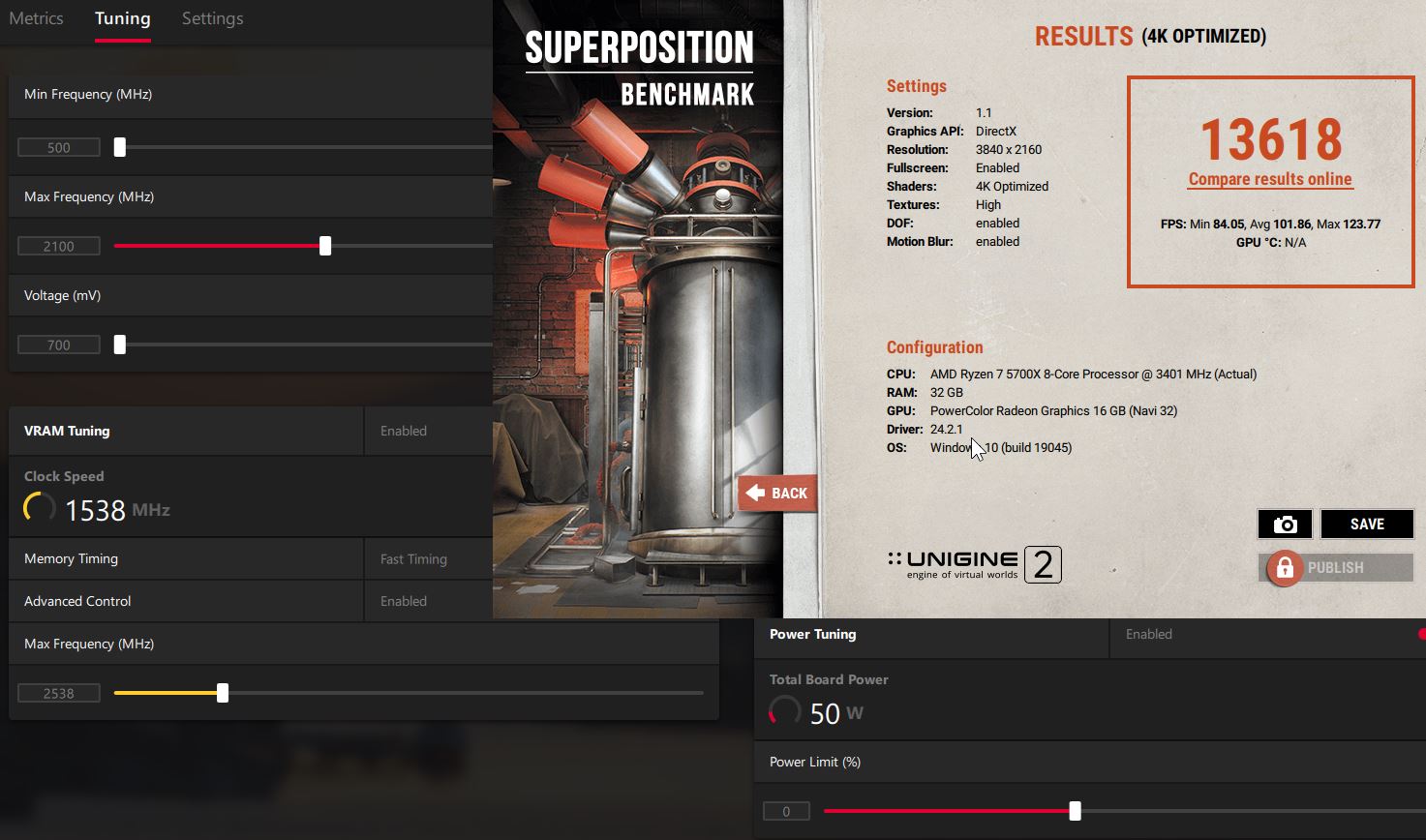Click the Power Limit slider handle

pos(1075,811)
